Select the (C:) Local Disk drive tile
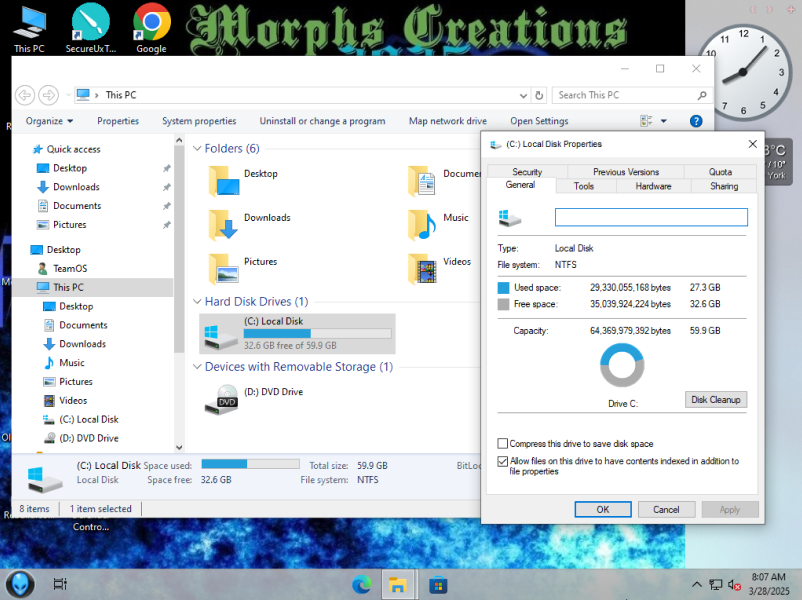802x600 pixels. (x=297, y=334)
